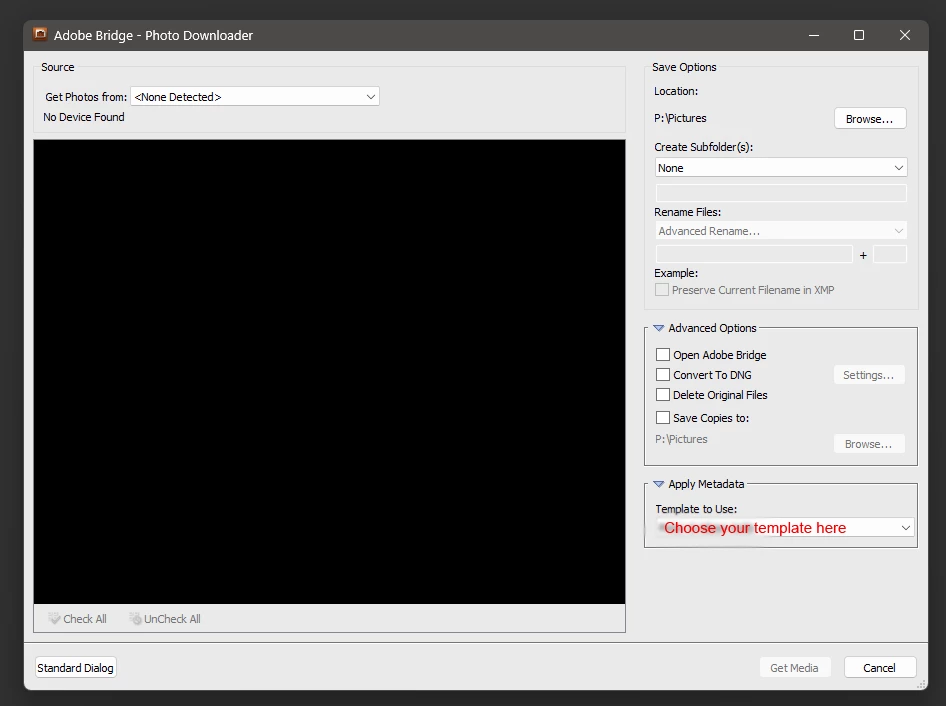Click the Adobe Bridge app icon in title bar
The width and height of the screenshot is (946, 706).
tap(40, 34)
